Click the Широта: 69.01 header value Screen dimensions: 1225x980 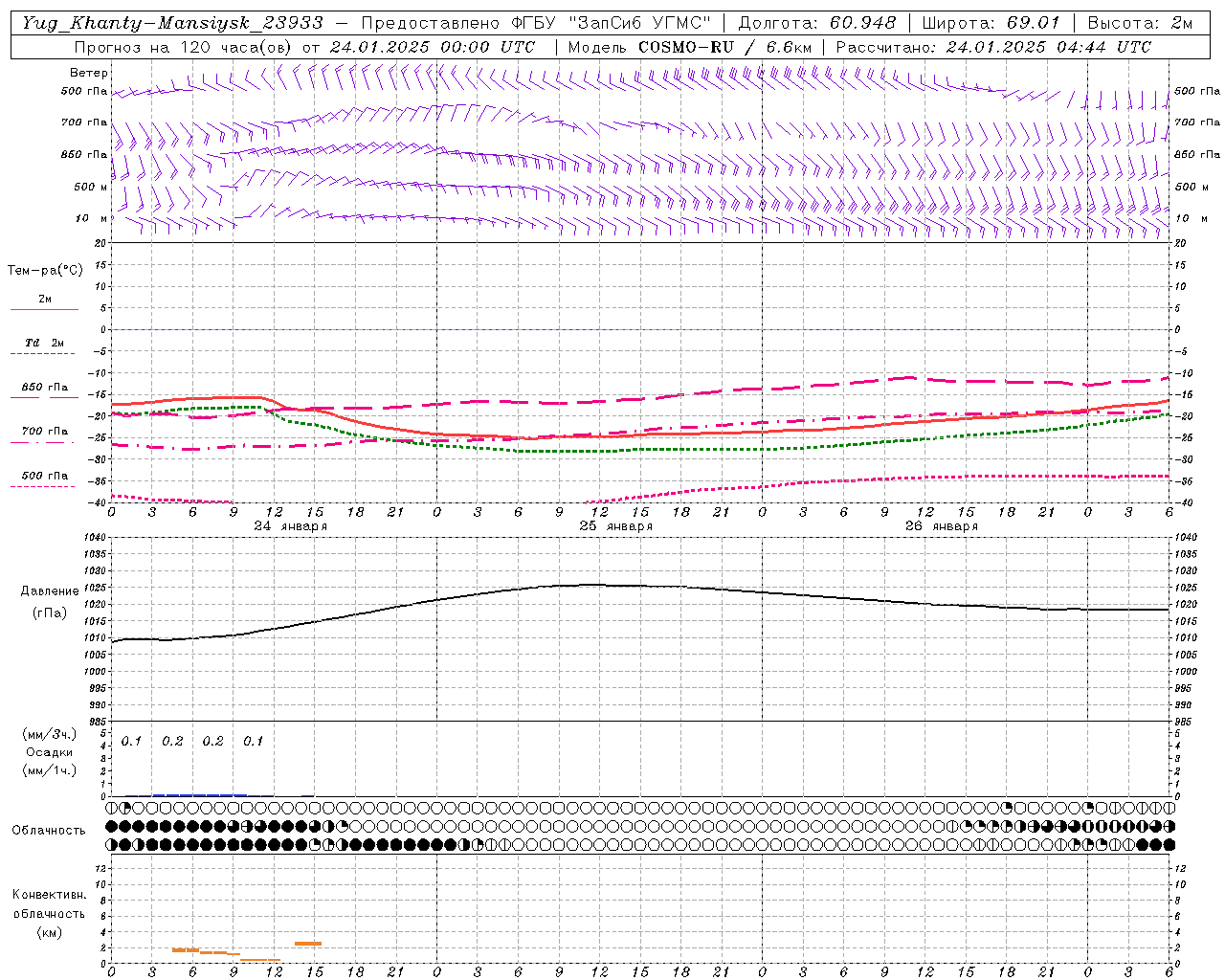(x=991, y=23)
